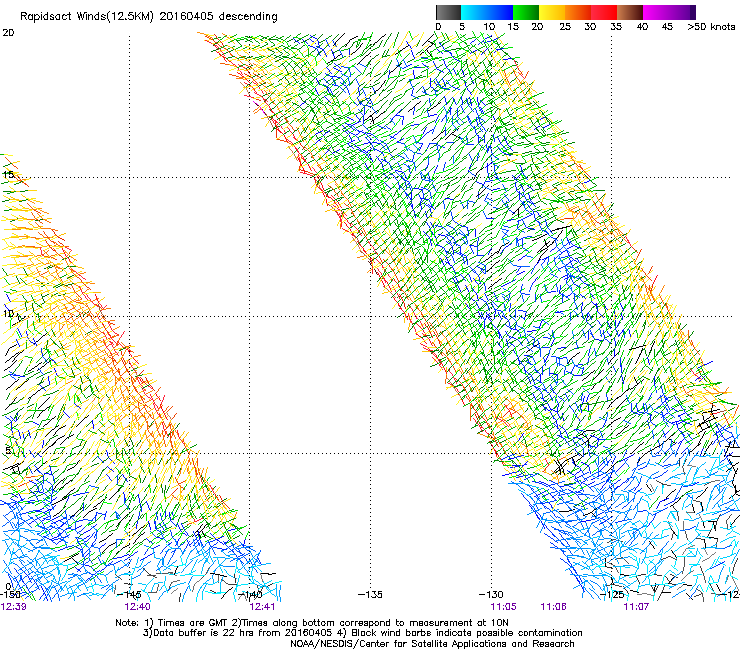Image resolution: width=740 pixels, height=650 pixels.
Task: Click the gray 0–5 knots legend segment
Action: [x=448, y=12]
